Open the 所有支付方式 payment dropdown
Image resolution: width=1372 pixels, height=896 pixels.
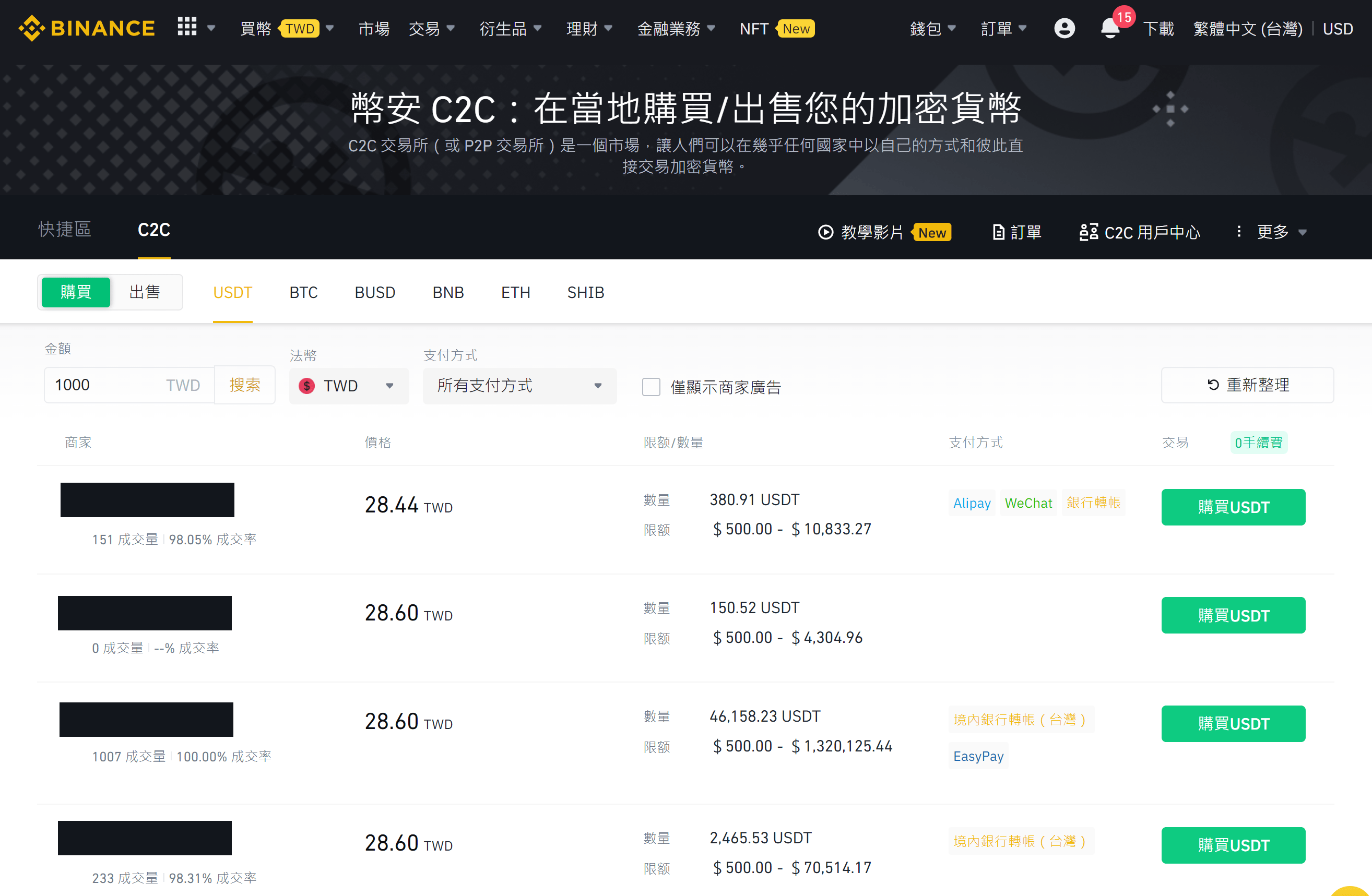coord(519,386)
